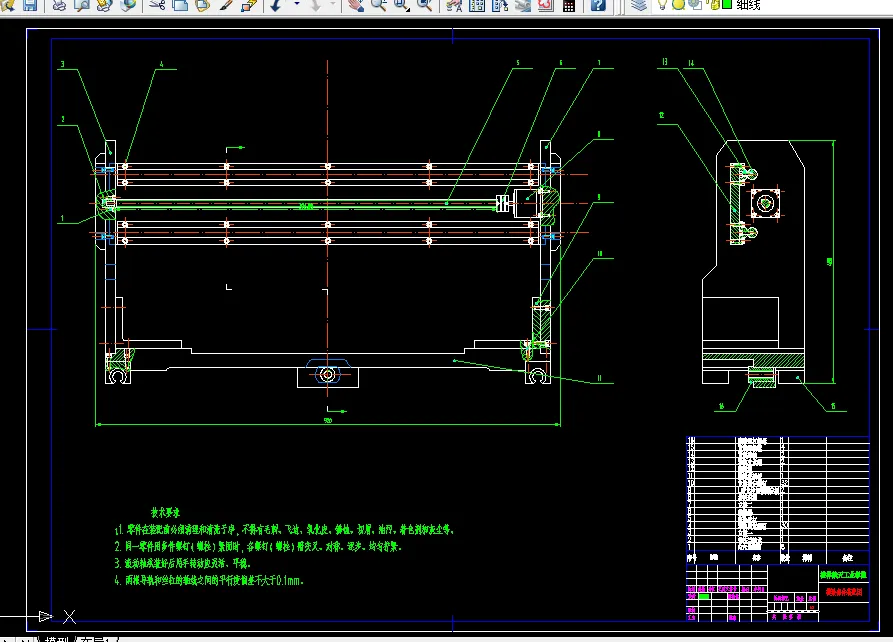Click the 3D DWF globe icon
The height and width of the screenshot is (642, 893).
[128, 5]
